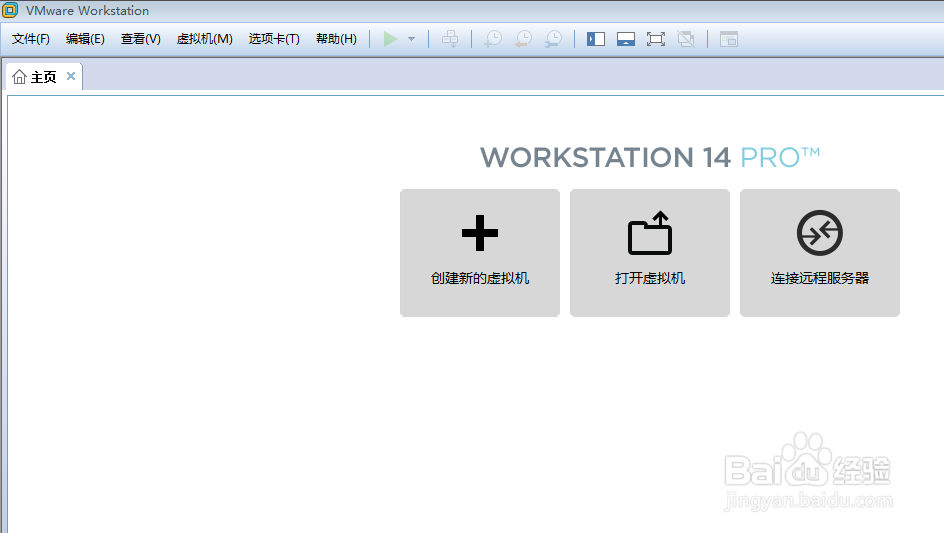Click the green power-on play icon
The height and width of the screenshot is (533, 944).
coord(390,39)
